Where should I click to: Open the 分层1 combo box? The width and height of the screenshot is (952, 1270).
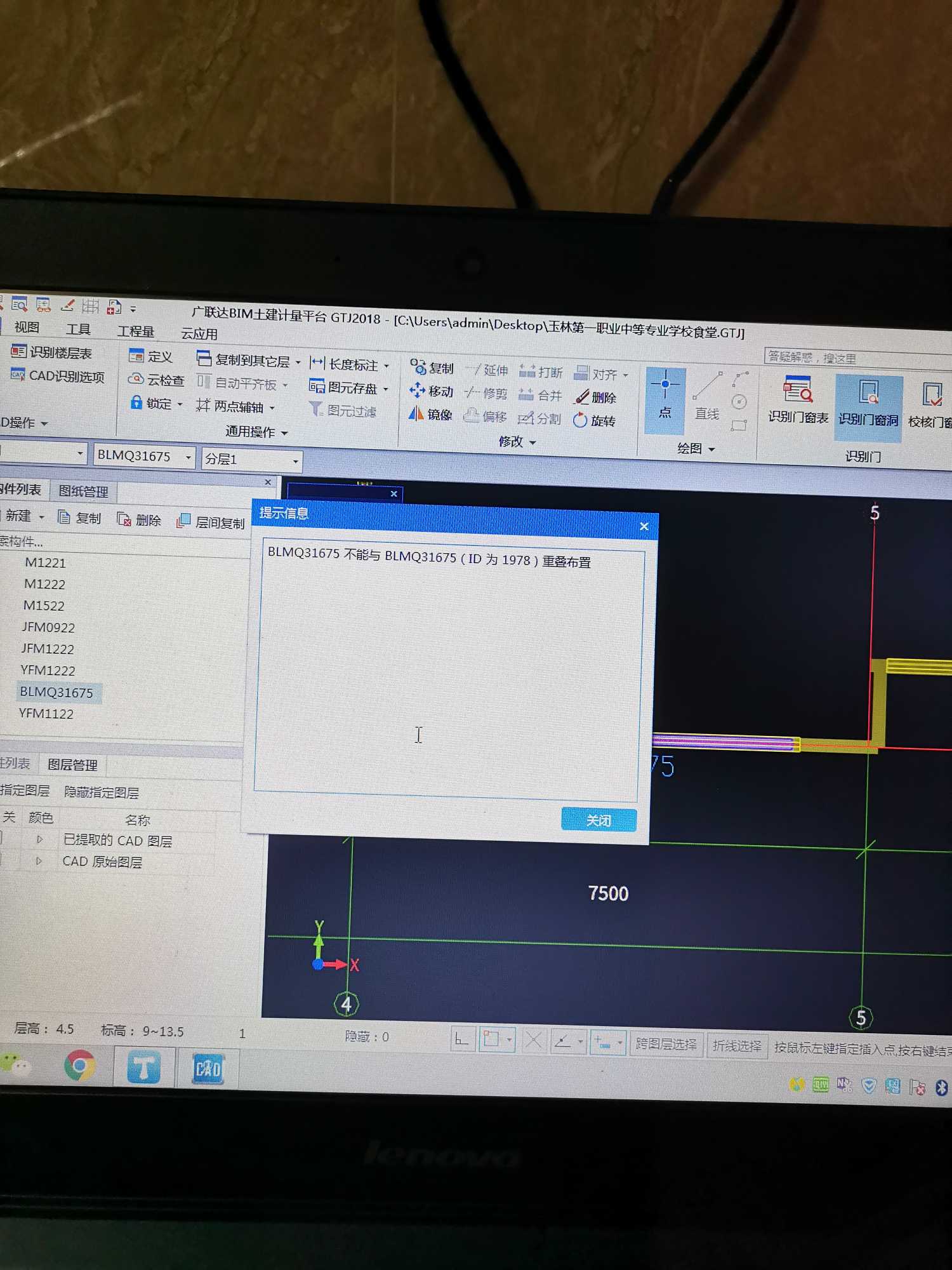pyautogui.click(x=251, y=459)
